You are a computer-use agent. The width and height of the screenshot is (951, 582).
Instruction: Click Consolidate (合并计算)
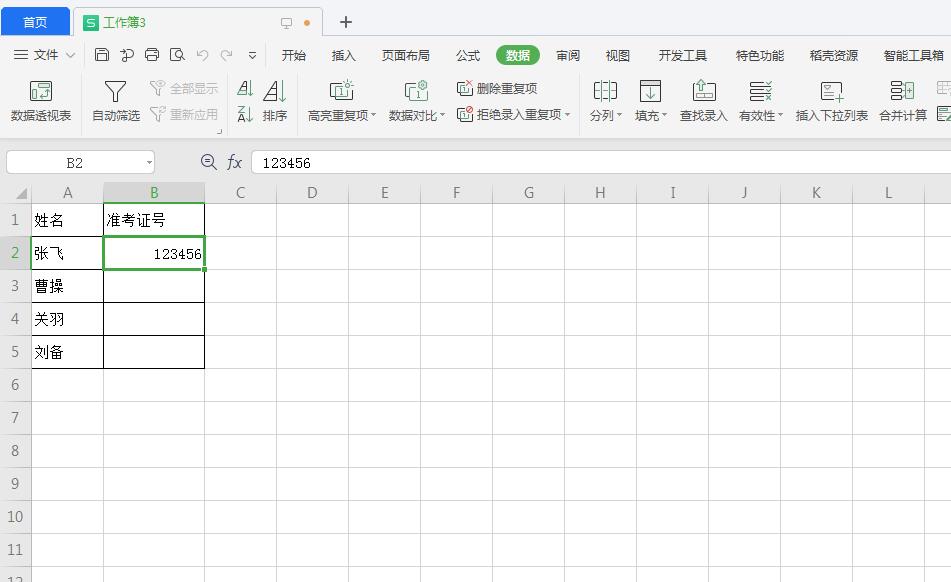coord(902,101)
